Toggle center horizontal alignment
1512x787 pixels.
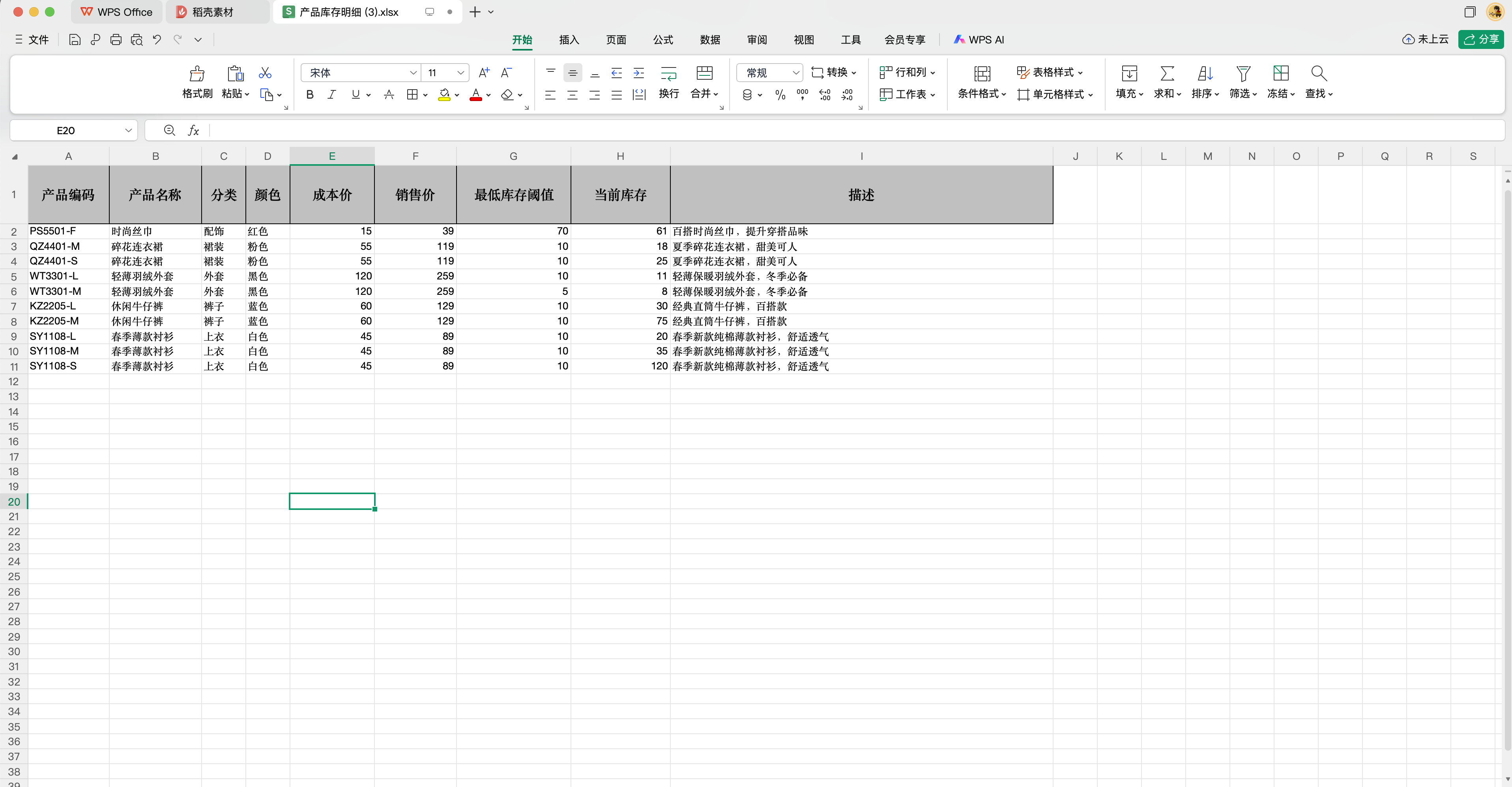pos(572,95)
